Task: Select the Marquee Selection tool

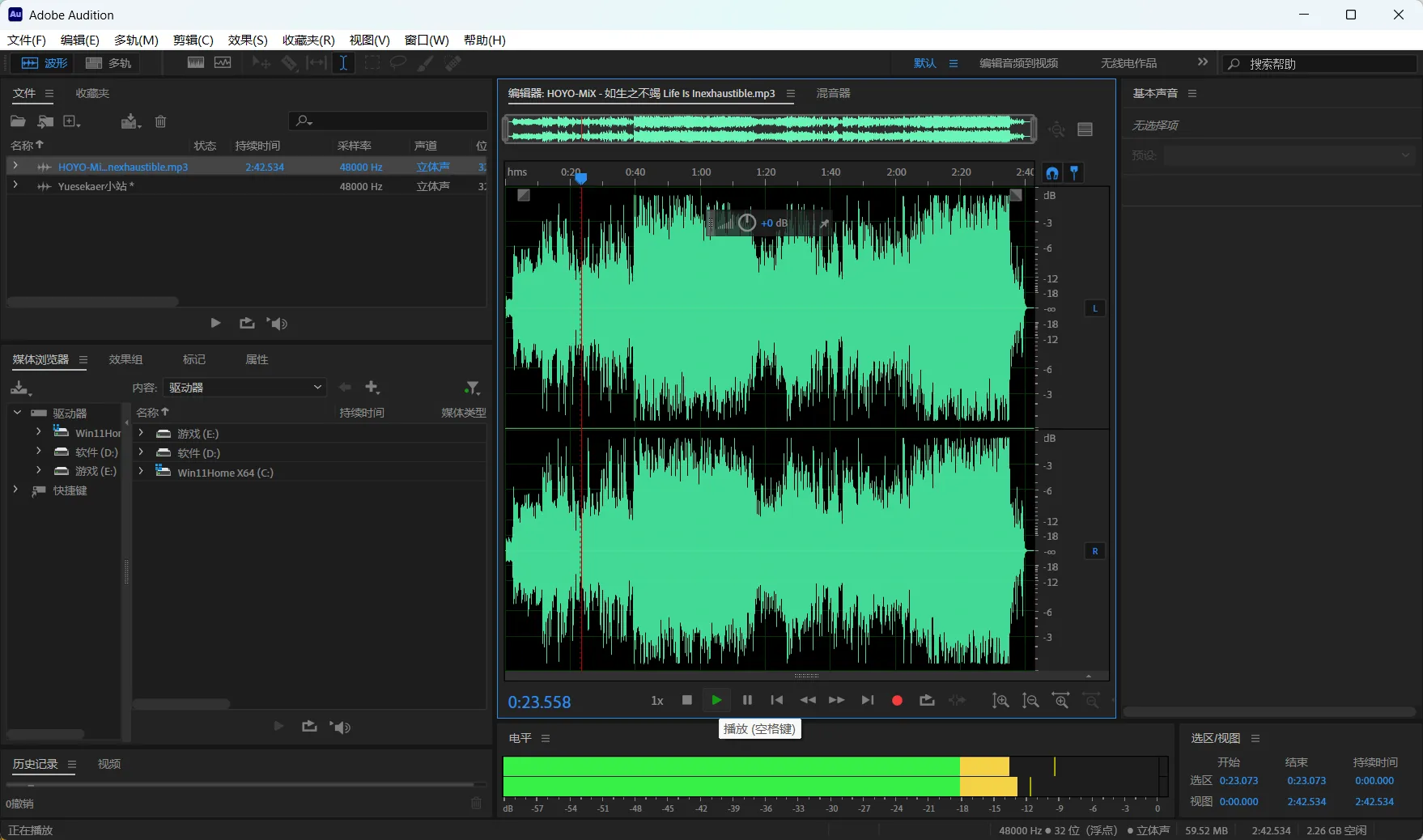Action: [372, 63]
